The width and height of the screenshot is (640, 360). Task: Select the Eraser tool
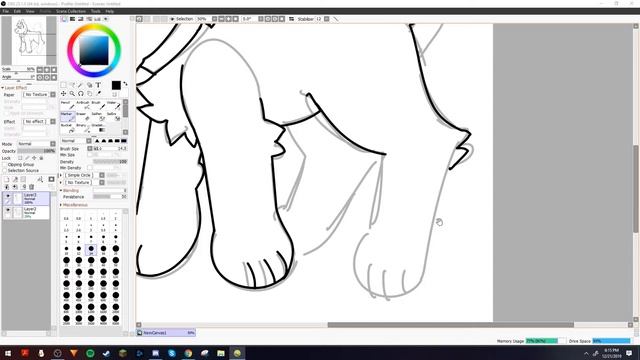[x=83, y=116]
